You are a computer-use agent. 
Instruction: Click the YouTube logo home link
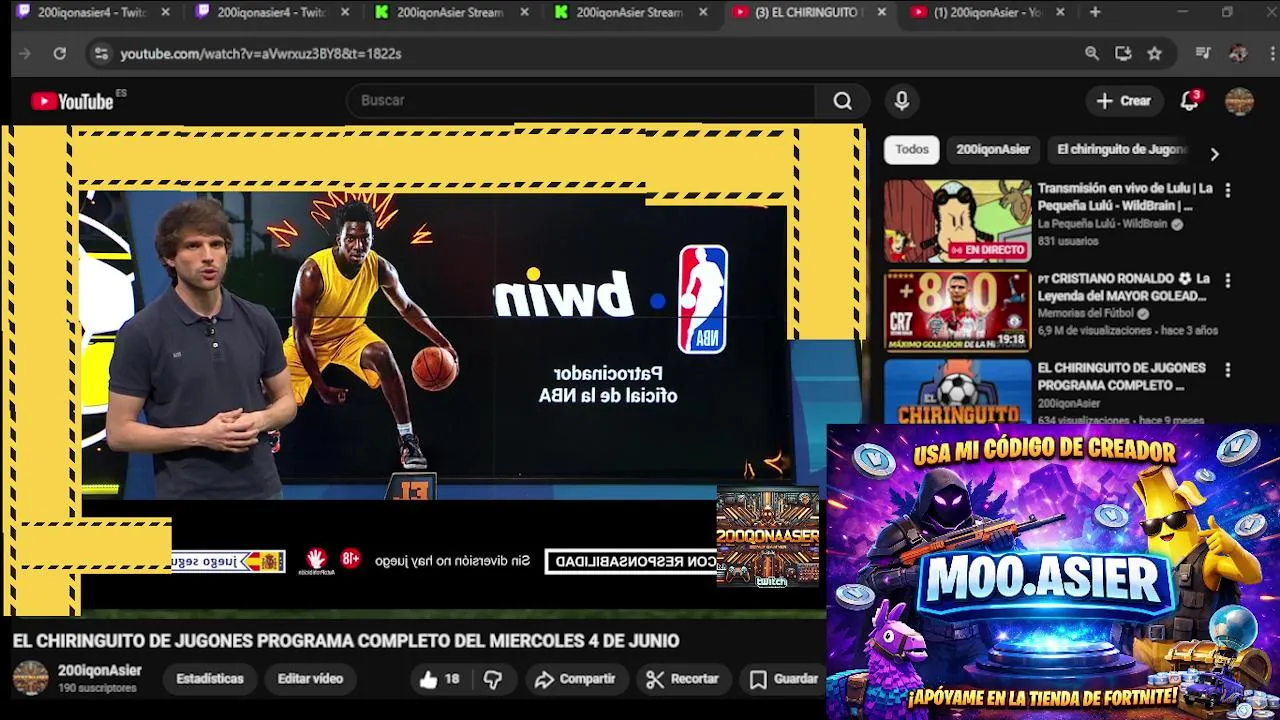[x=72, y=101]
